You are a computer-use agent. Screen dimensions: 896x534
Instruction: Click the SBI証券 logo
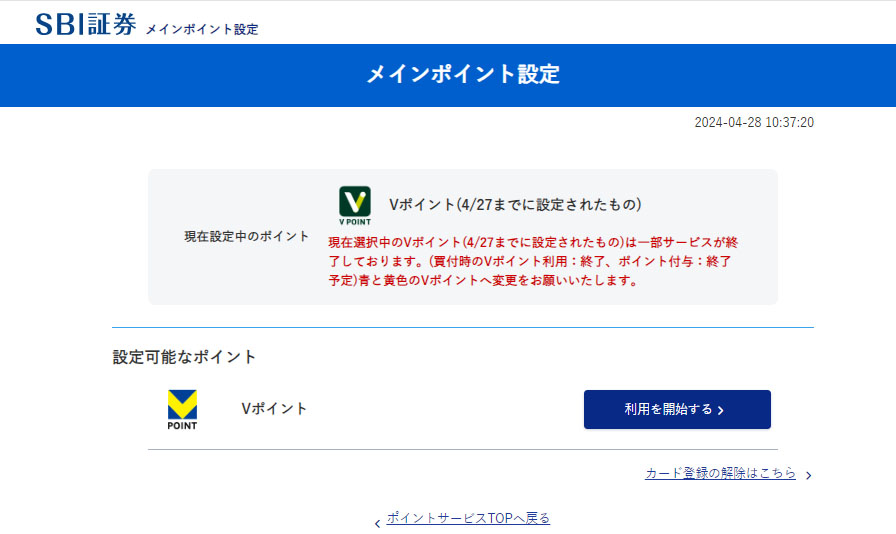(x=86, y=25)
